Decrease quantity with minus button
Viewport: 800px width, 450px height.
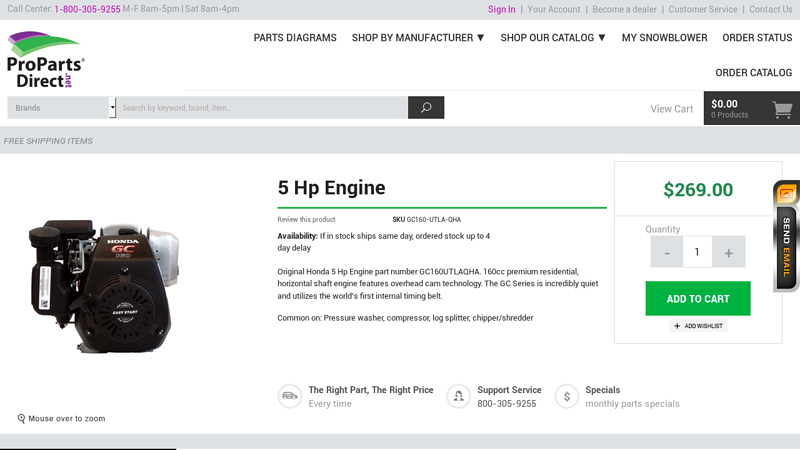666,252
